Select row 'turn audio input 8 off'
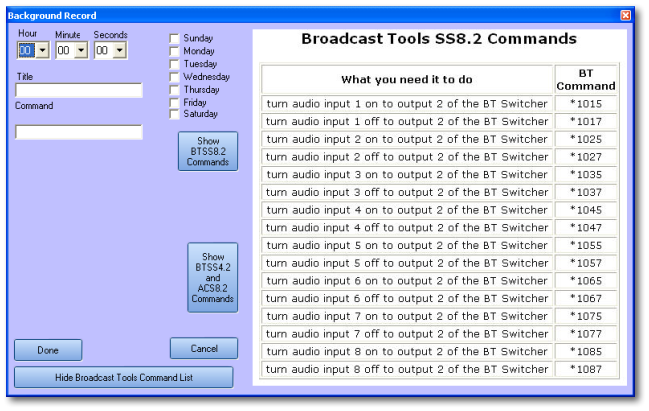The image size is (649, 411). pos(407,369)
